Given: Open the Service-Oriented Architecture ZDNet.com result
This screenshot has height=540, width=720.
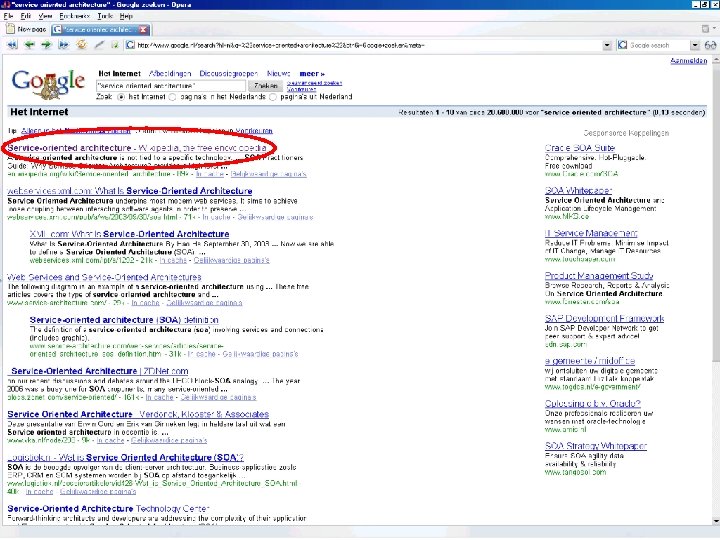Looking at the screenshot, I should [99, 371].
